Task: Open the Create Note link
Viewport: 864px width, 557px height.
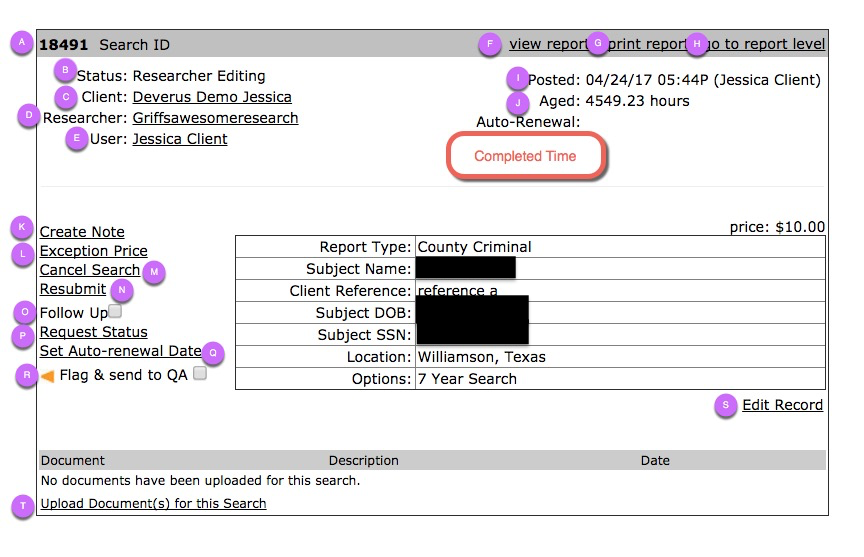Action: (82, 232)
